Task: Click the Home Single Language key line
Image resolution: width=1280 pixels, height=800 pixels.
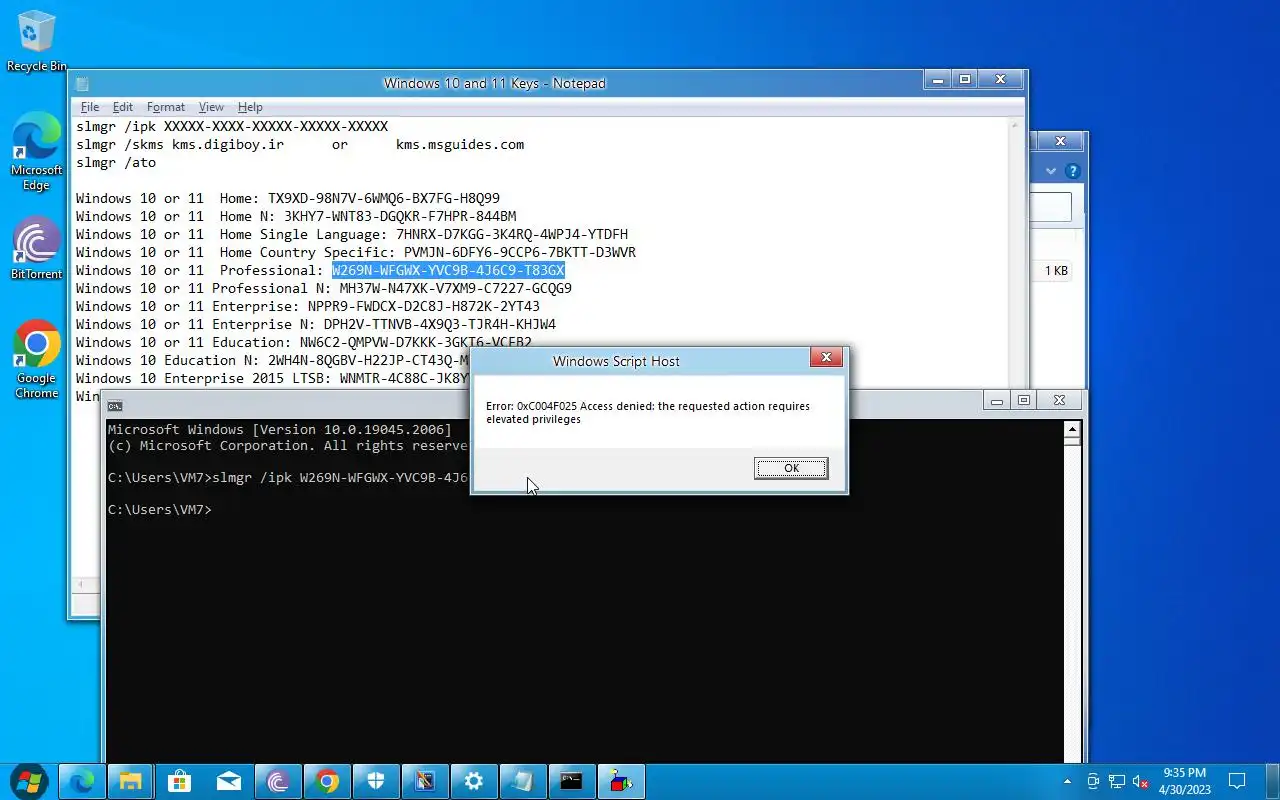Action: pos(352,234)
